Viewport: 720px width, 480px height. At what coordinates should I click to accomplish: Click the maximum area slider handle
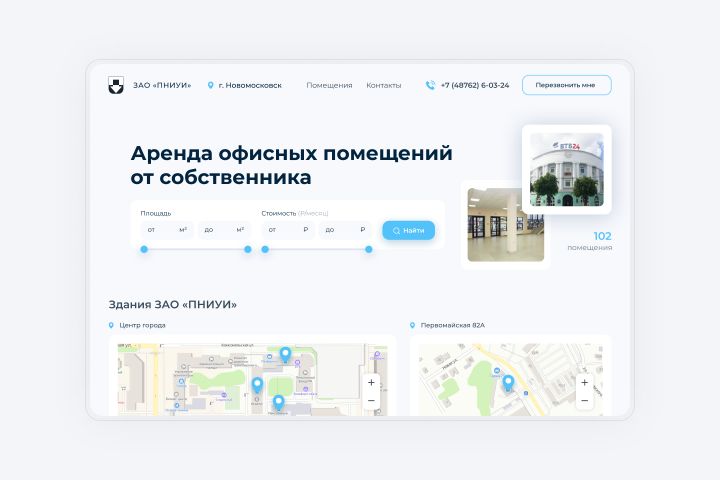pos(248,249)
